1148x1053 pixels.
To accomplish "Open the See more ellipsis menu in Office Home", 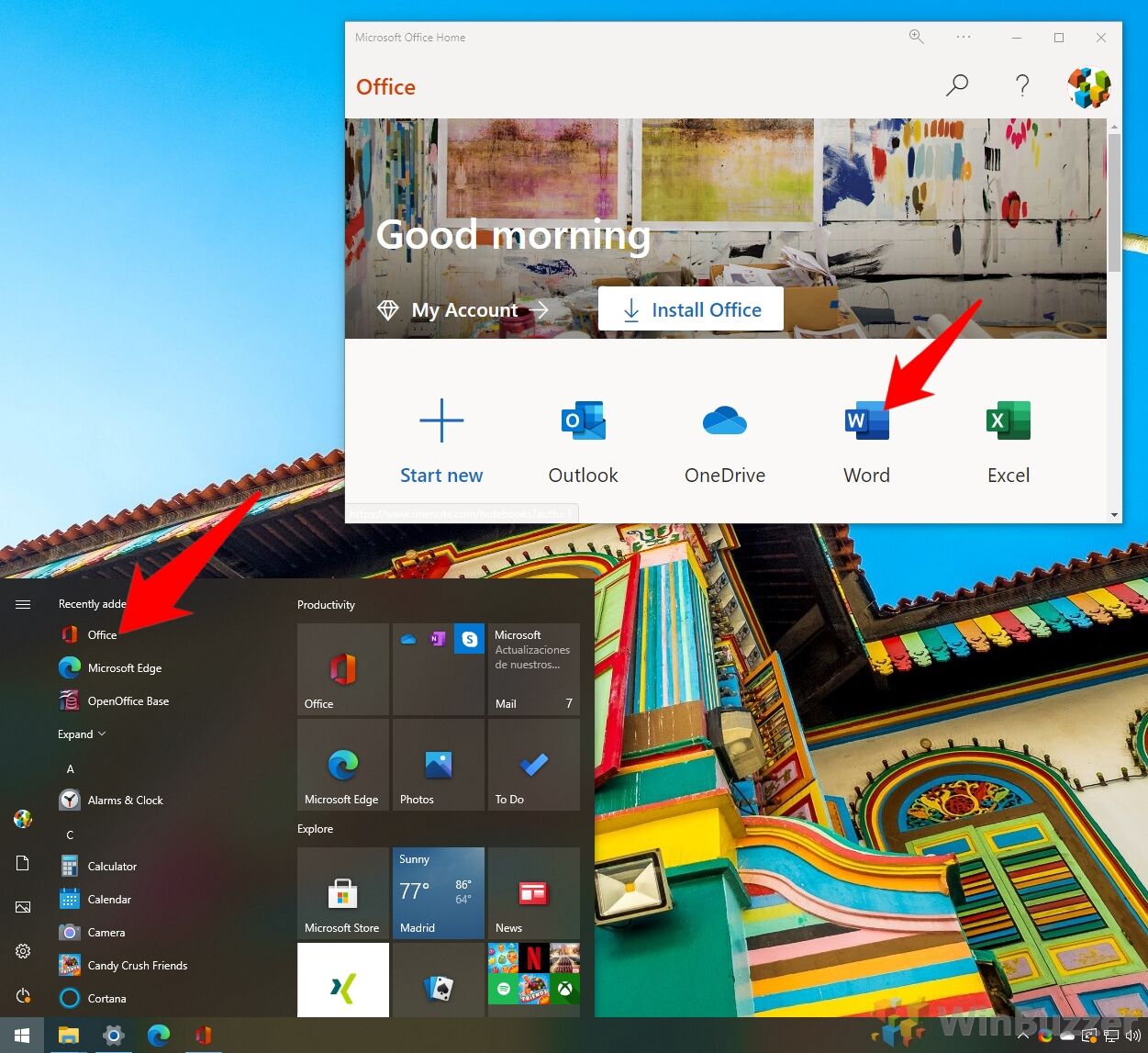I will 964,37.
